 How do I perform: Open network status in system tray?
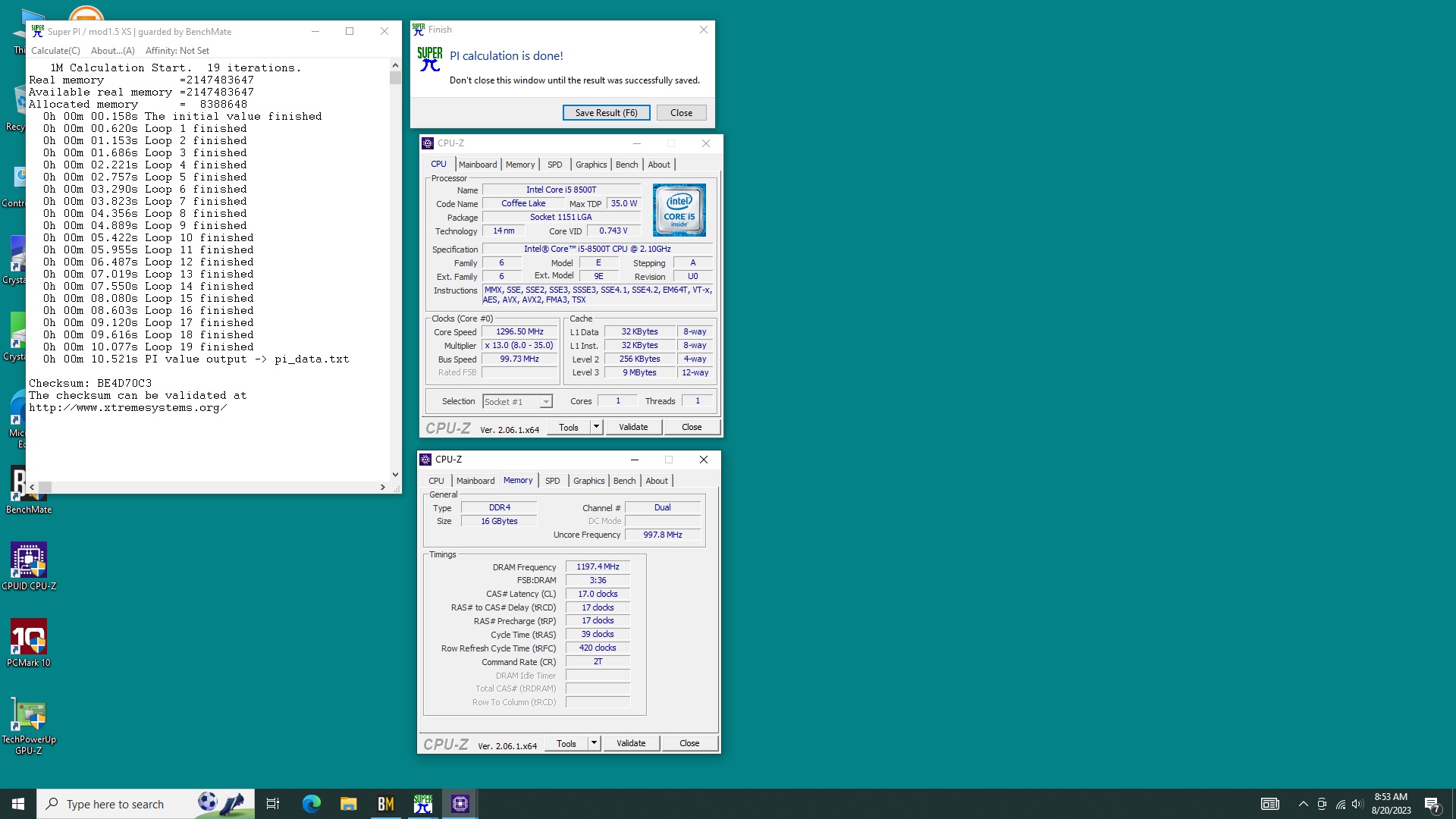point(1340,804)
